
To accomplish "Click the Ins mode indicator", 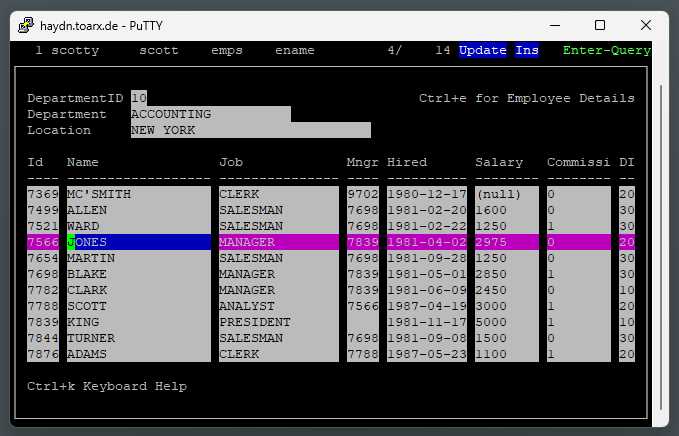I will click(527, 50).
